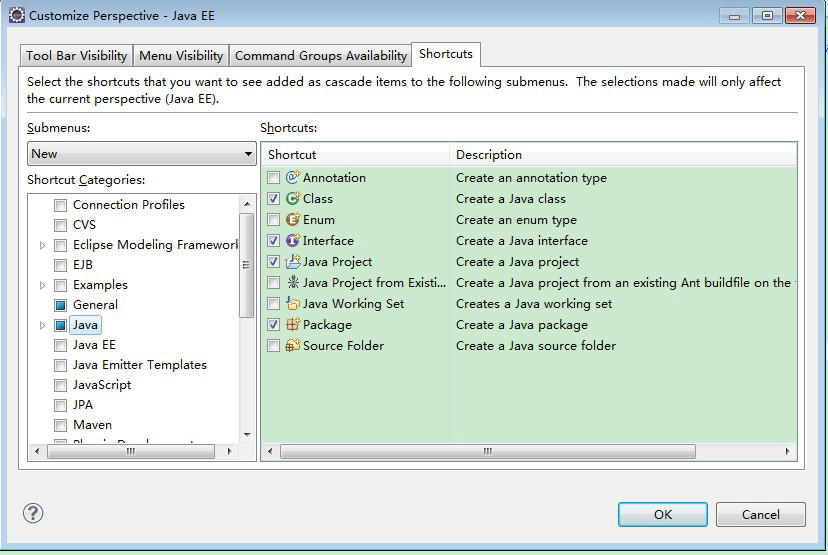Click categories horizontal scroll left arrow
Viewport: 828px width, 555px height.
[37, 451]
